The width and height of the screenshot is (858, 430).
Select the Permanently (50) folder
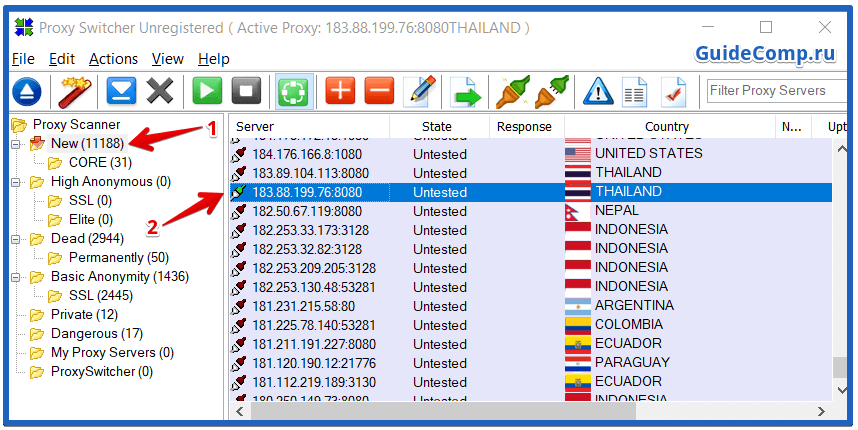[x=119, y=257]
